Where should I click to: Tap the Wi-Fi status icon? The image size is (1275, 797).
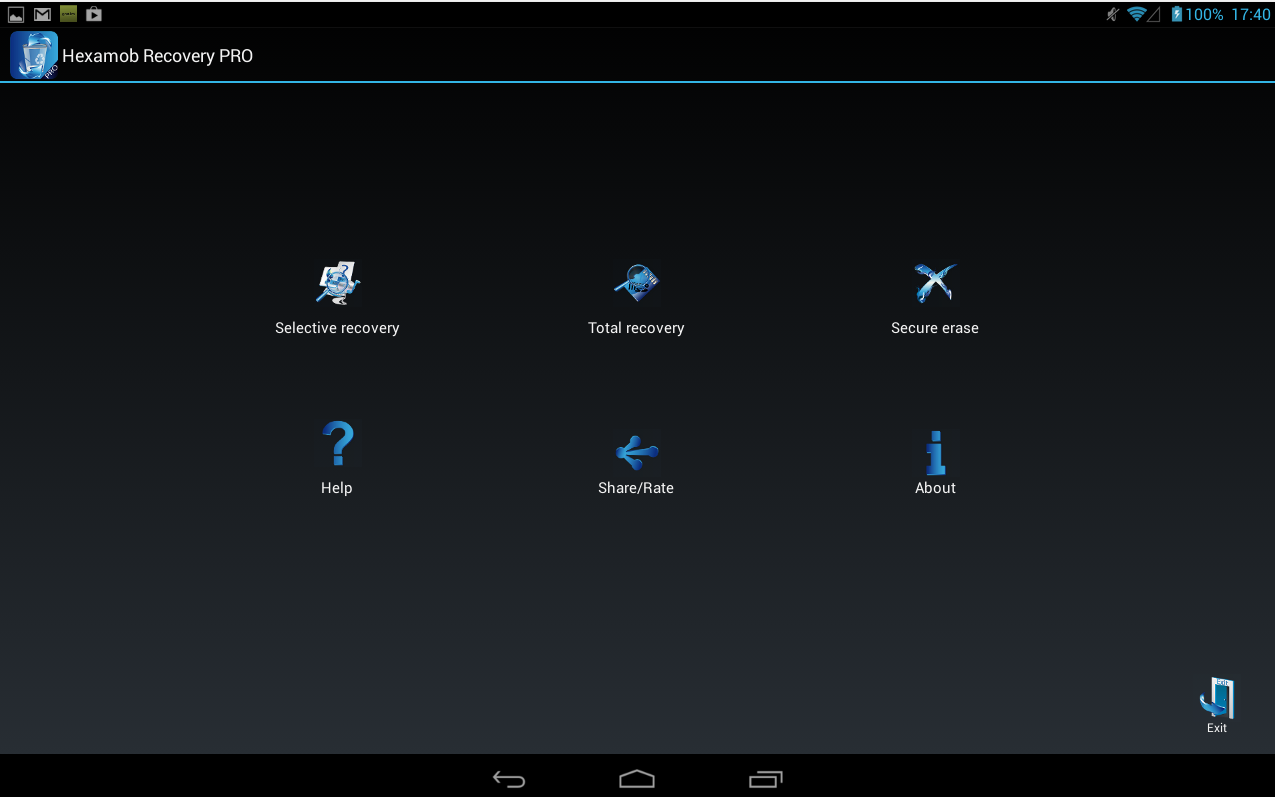1136,14
